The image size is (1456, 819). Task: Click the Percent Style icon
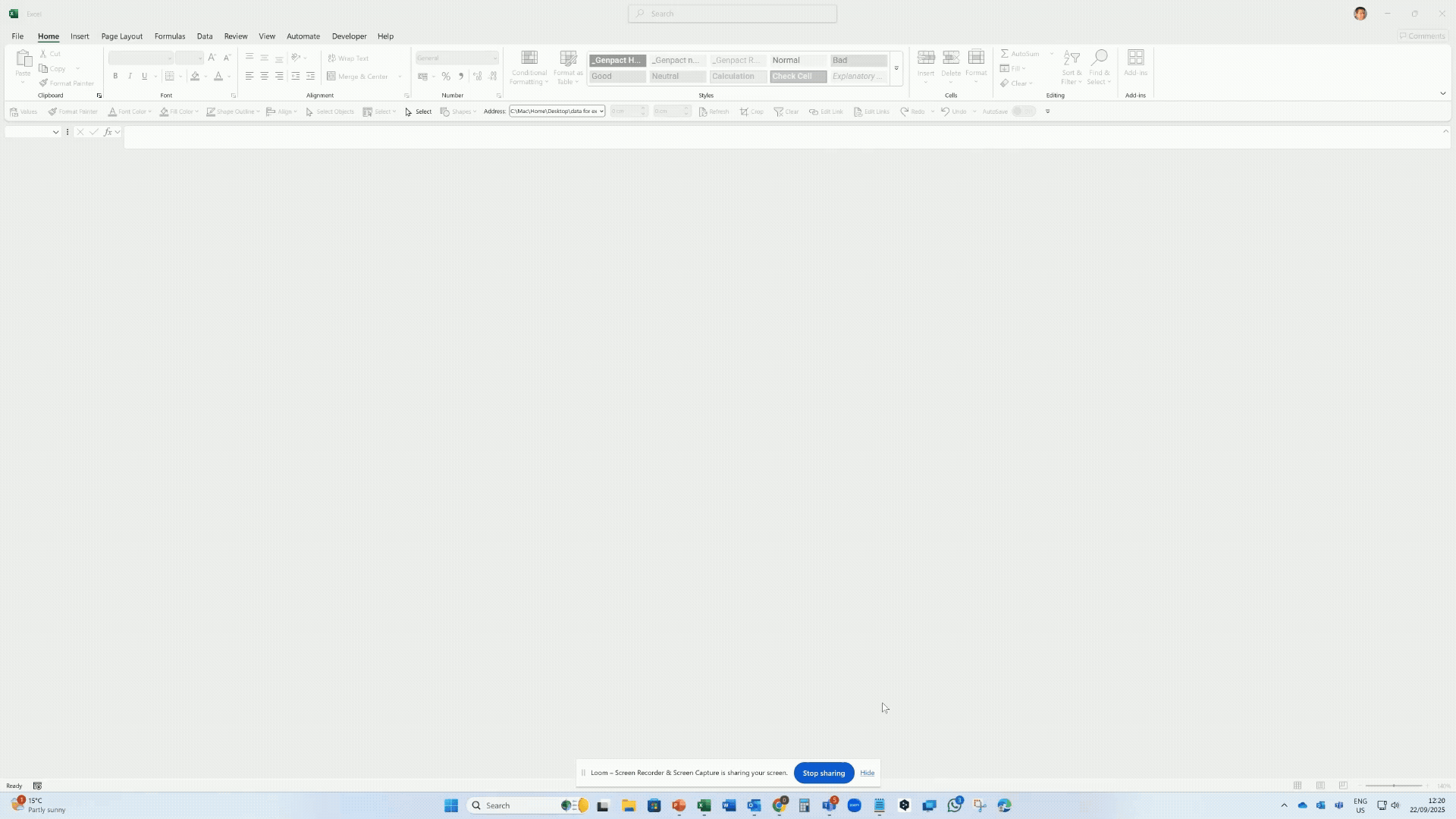tap(446, 76)
